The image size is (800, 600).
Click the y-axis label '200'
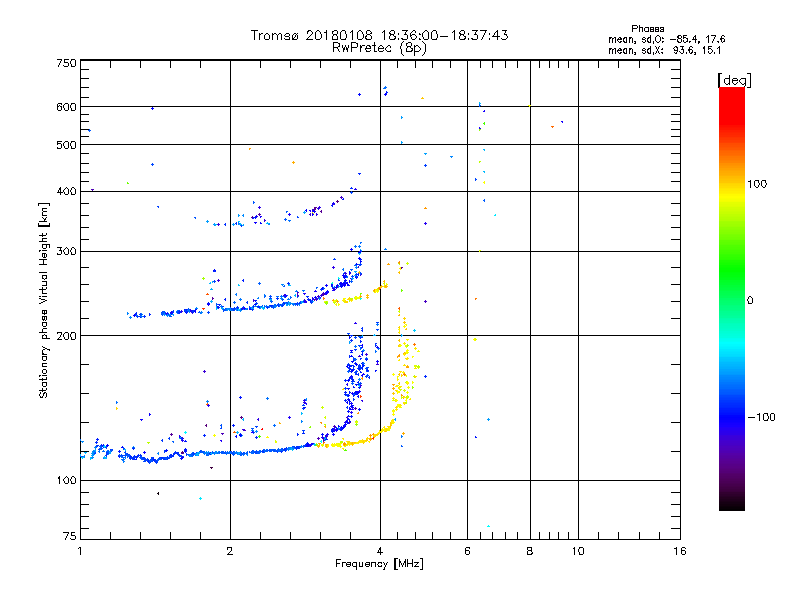pos(67,336)
